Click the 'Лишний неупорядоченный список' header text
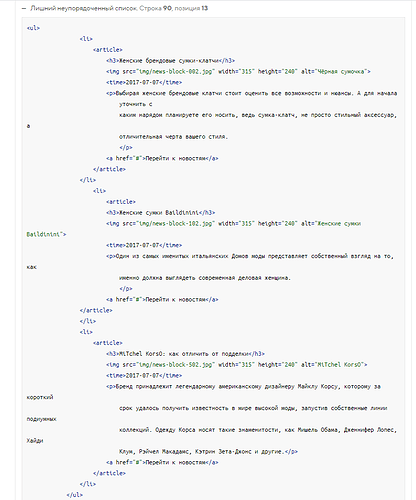This screenshot has height=500, width=416. coord(84,8)
